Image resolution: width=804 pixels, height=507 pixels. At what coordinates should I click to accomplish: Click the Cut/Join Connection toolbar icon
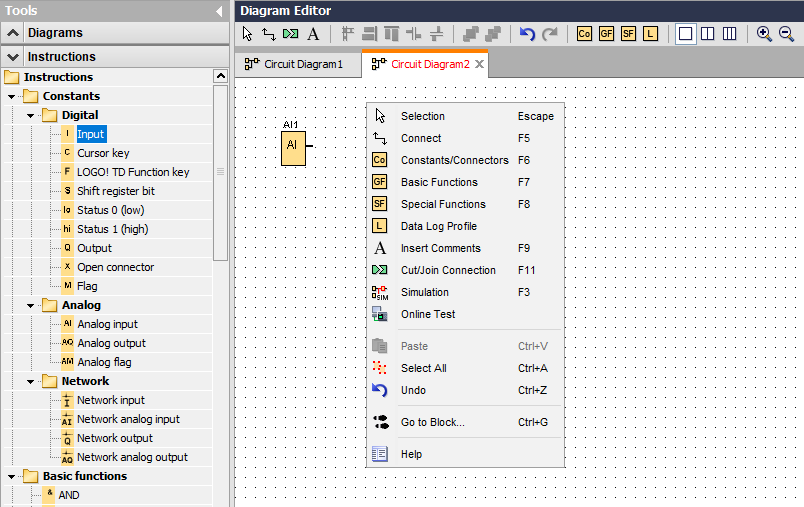coord(291,34)
